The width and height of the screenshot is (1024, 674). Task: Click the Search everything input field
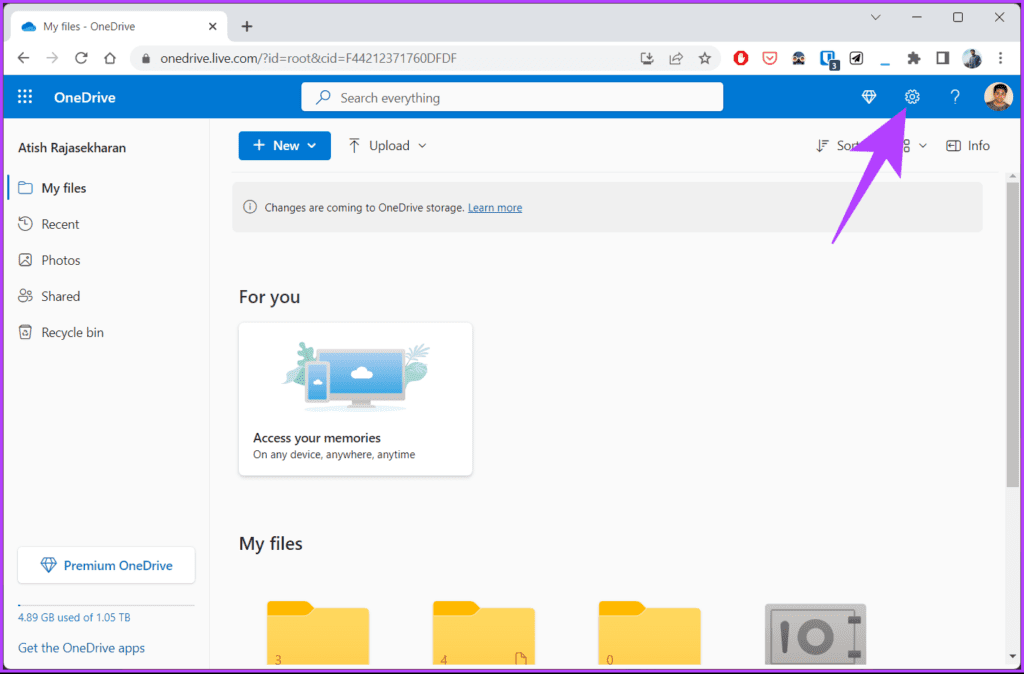click(512, 97)
